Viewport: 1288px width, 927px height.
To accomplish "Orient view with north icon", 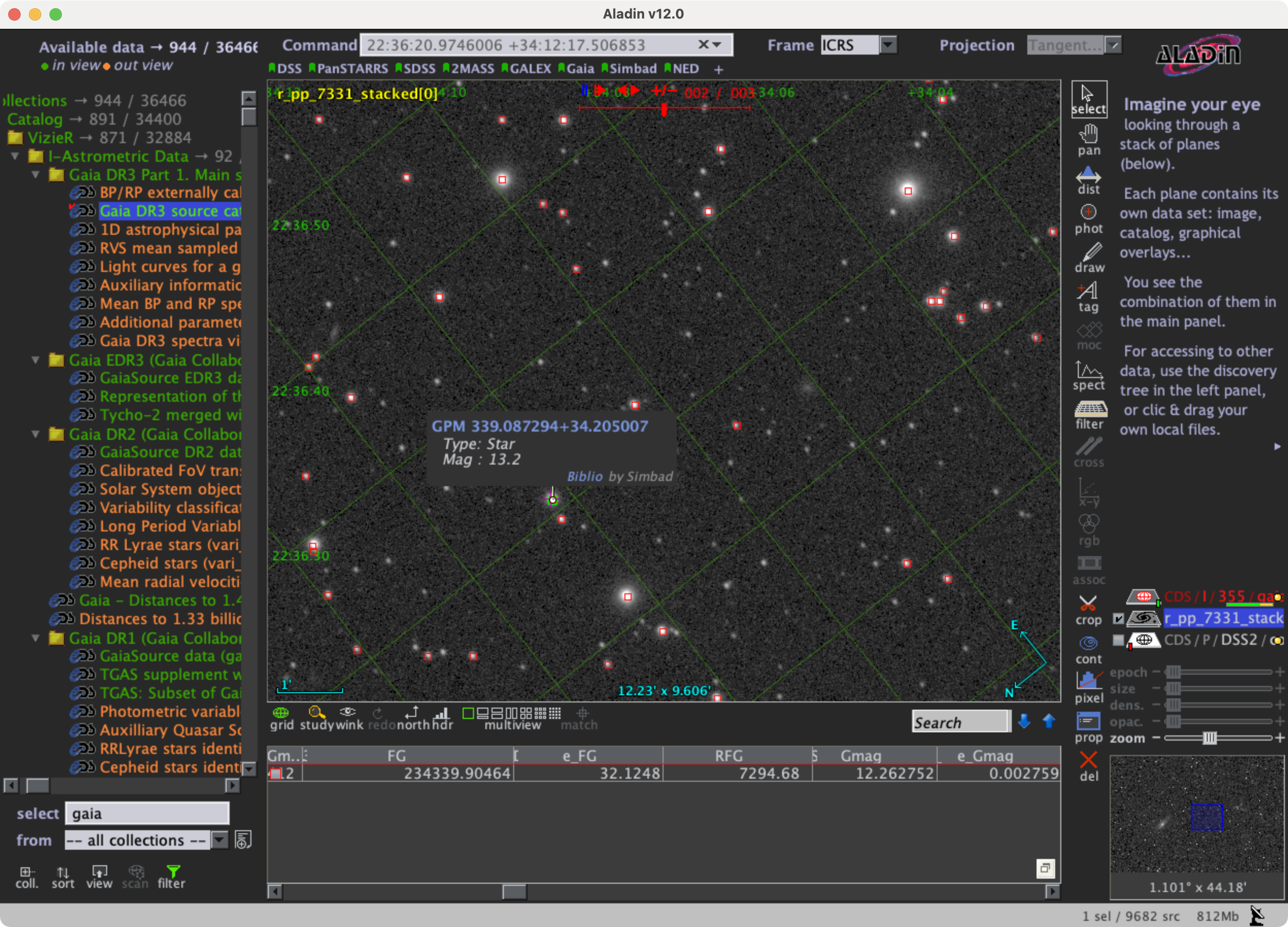I will pos(413,718).
